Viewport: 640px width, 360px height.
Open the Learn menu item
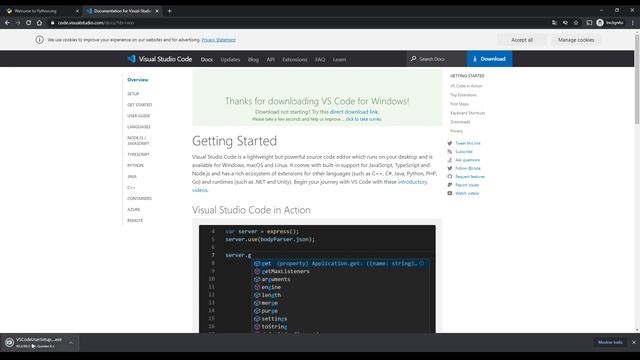(x=339, y=60)
